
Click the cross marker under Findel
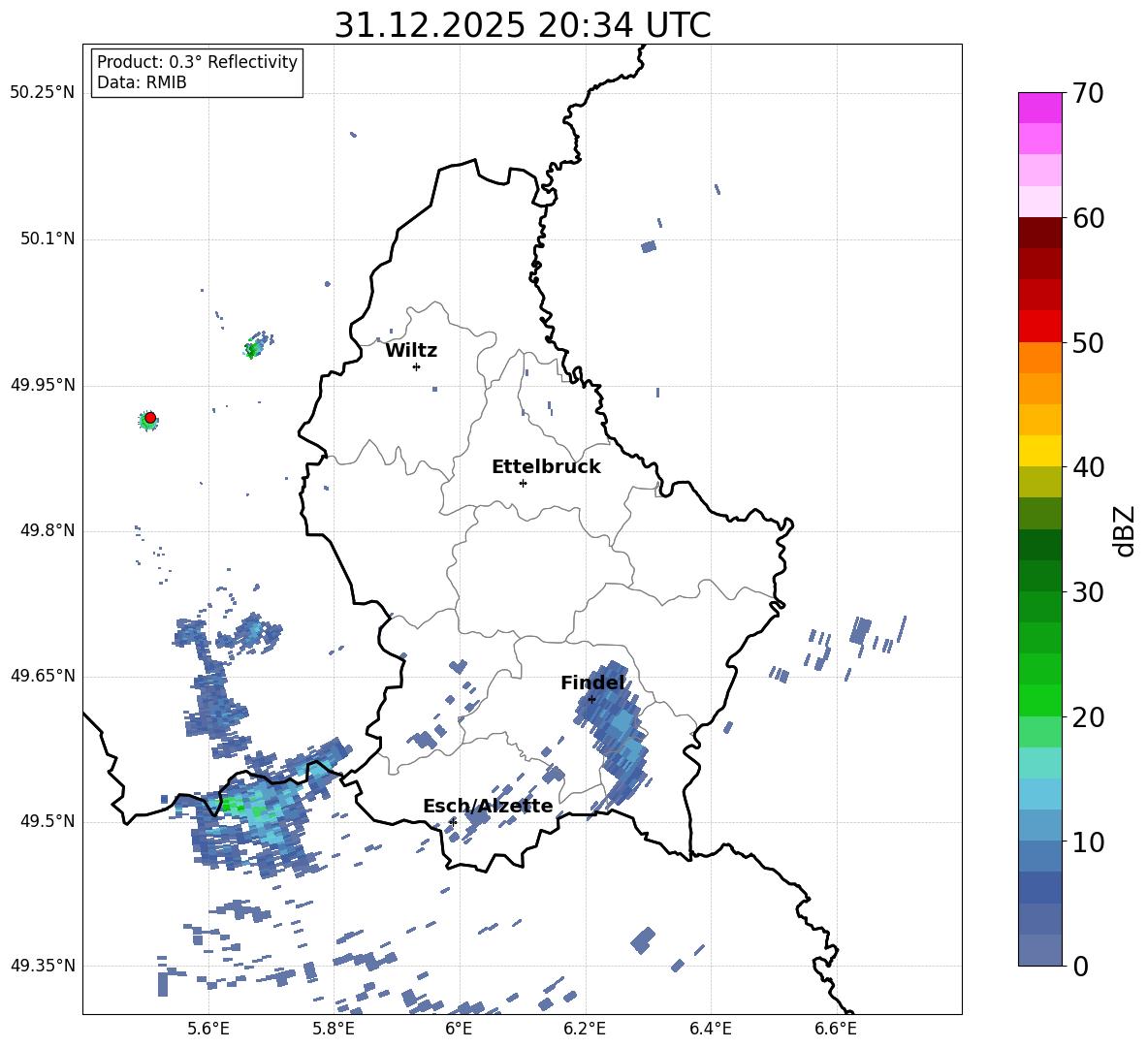[x=591, y=700]
